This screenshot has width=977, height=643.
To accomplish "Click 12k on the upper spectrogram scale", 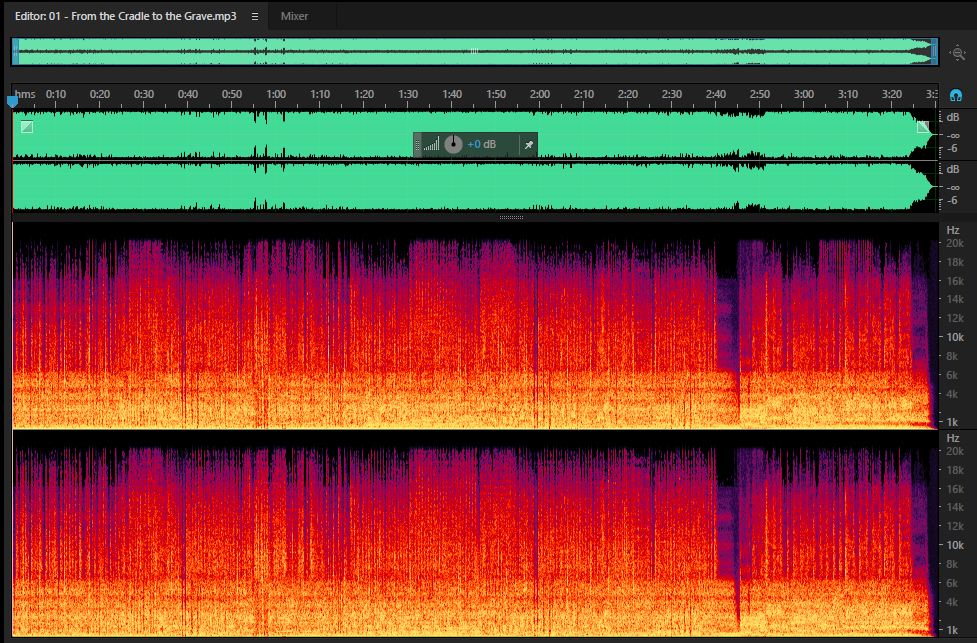I will [955, 318].
